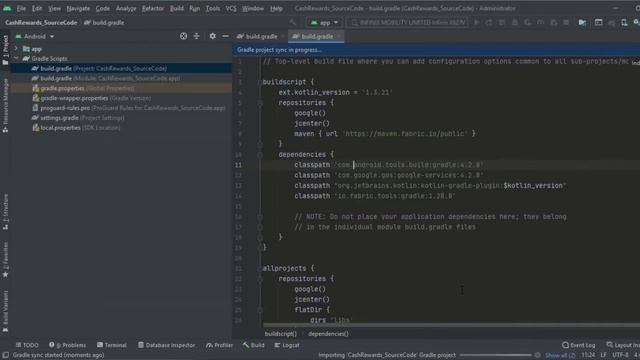Viewport: 640px width, 360px height.
Task: Open the target device selector dropdown
Action: coord(408,22)
